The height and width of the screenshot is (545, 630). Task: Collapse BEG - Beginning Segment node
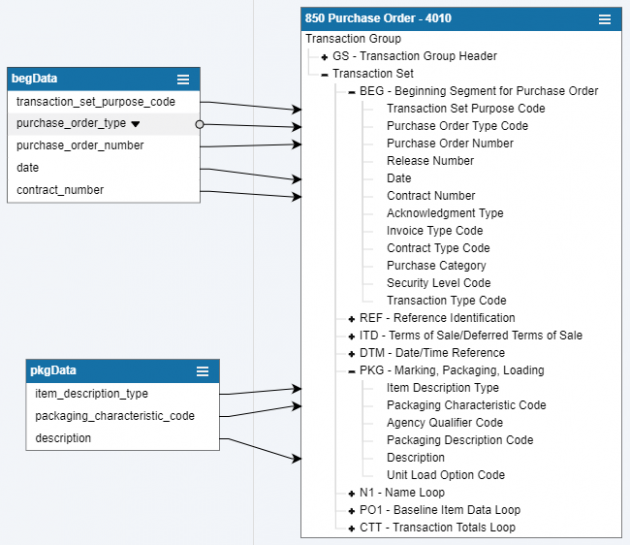352,92
